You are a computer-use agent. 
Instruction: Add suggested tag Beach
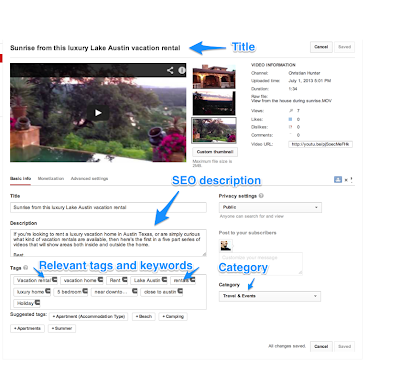click(x=144, y=316)
